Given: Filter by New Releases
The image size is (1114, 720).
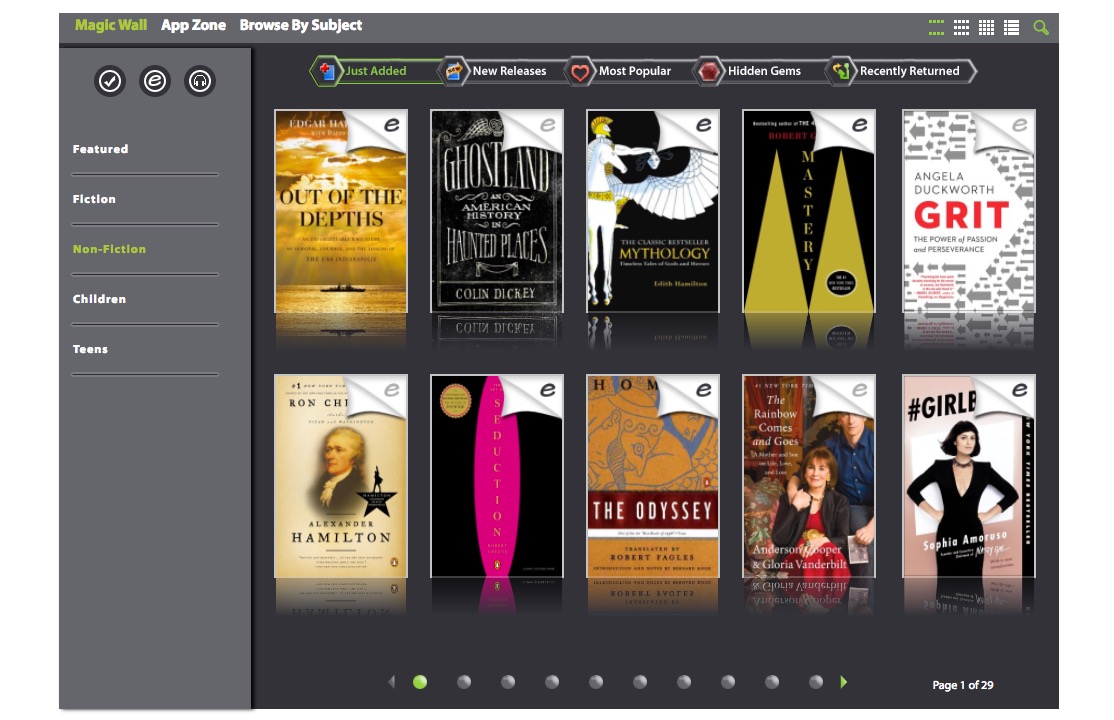Looking at the screenshot, I should [509, 71].
